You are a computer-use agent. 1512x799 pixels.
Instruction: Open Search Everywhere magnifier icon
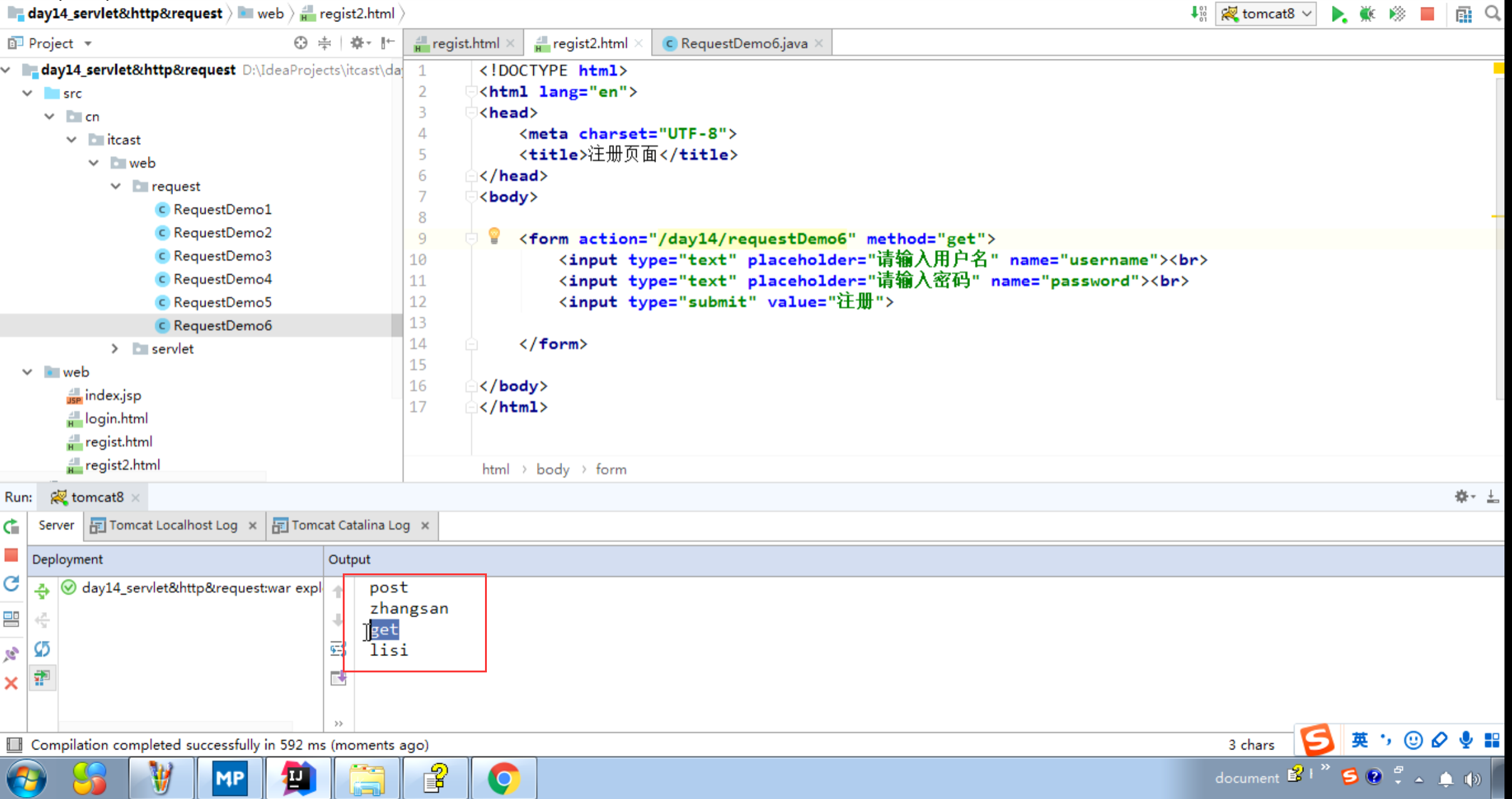tap(1493, 14)
